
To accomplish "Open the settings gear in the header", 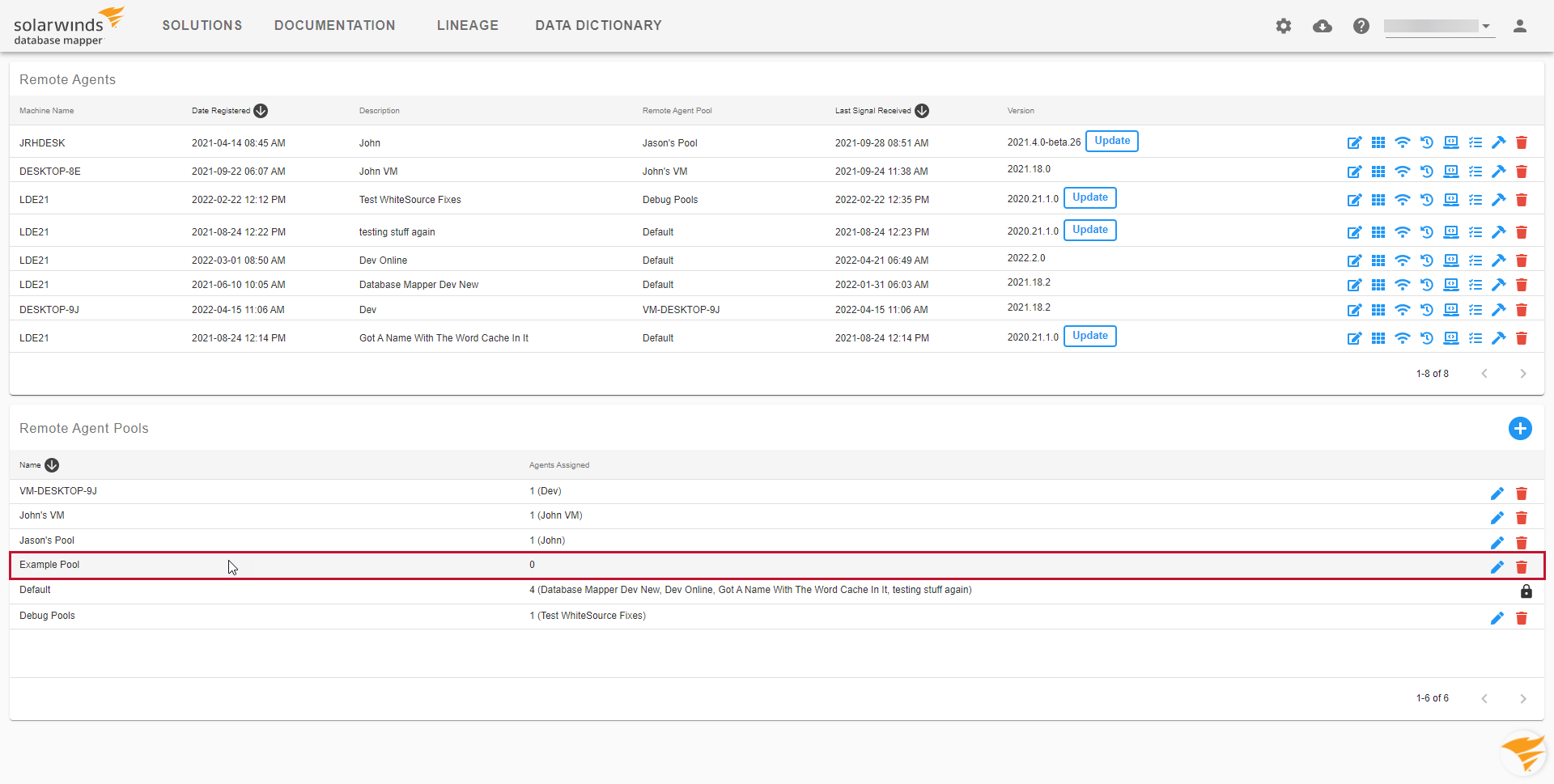I will tap(1284, 26).
